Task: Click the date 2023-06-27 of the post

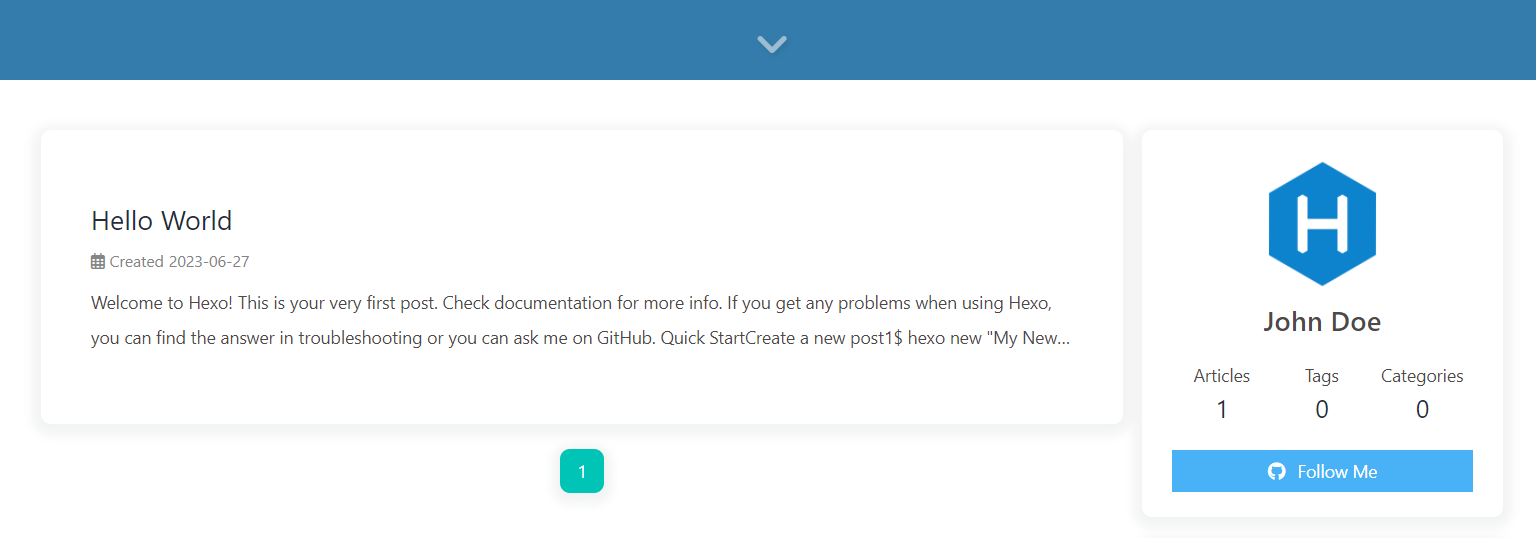Action: coord(209,262)
